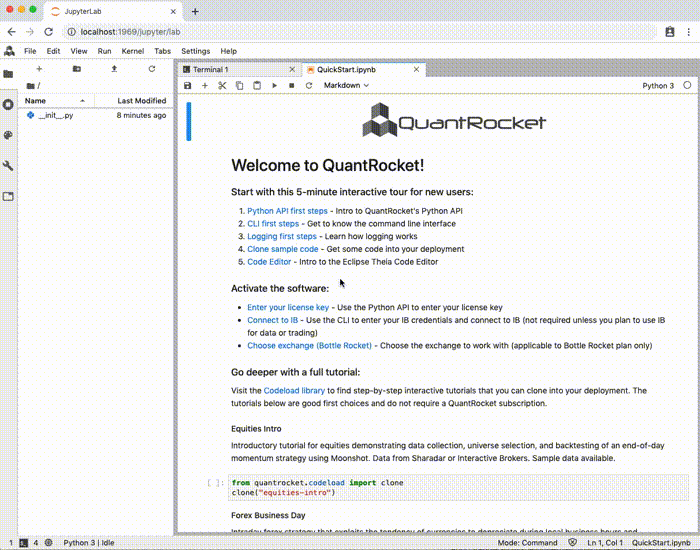This screenshot has width=700, height=550.
Task: Open Clone sample code link
Action: [283, 249]
